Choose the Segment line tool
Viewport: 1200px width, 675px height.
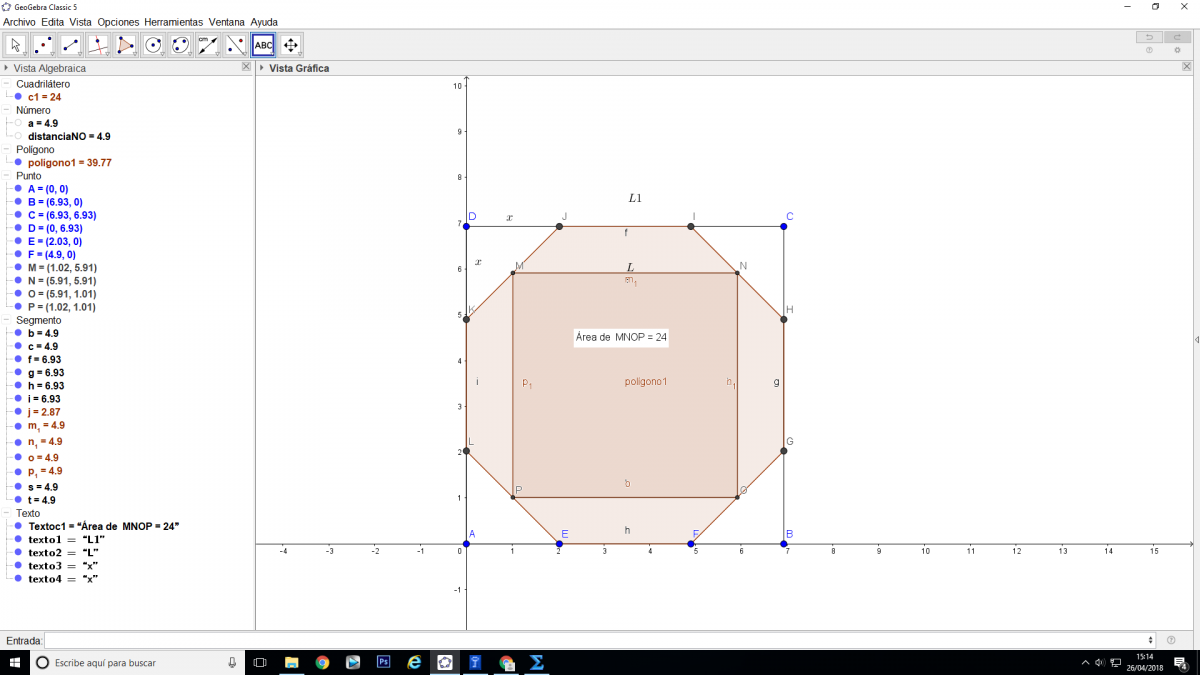(x=71, y=45)
